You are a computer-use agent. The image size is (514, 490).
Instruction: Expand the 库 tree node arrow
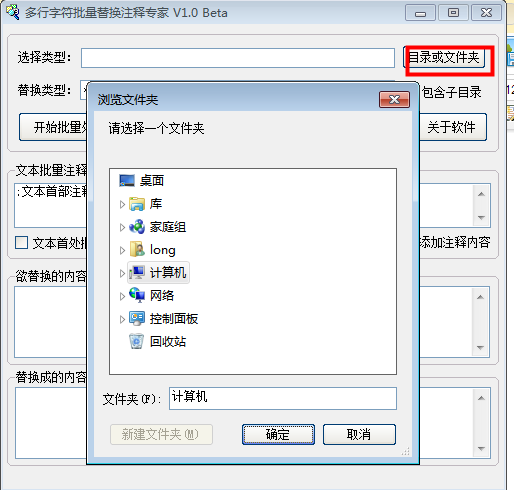pos(122,204)
